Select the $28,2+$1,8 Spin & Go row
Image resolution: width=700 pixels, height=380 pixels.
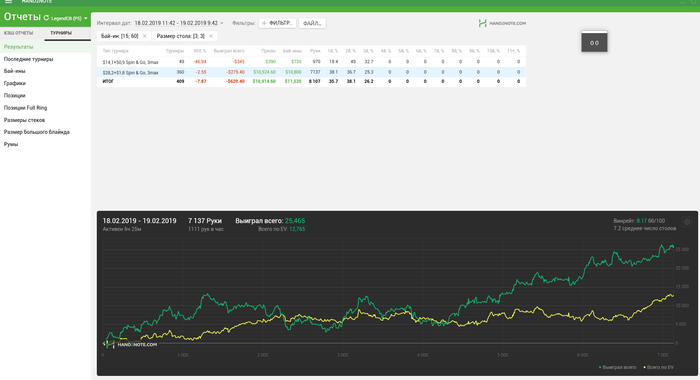click(x=311, y=72)
